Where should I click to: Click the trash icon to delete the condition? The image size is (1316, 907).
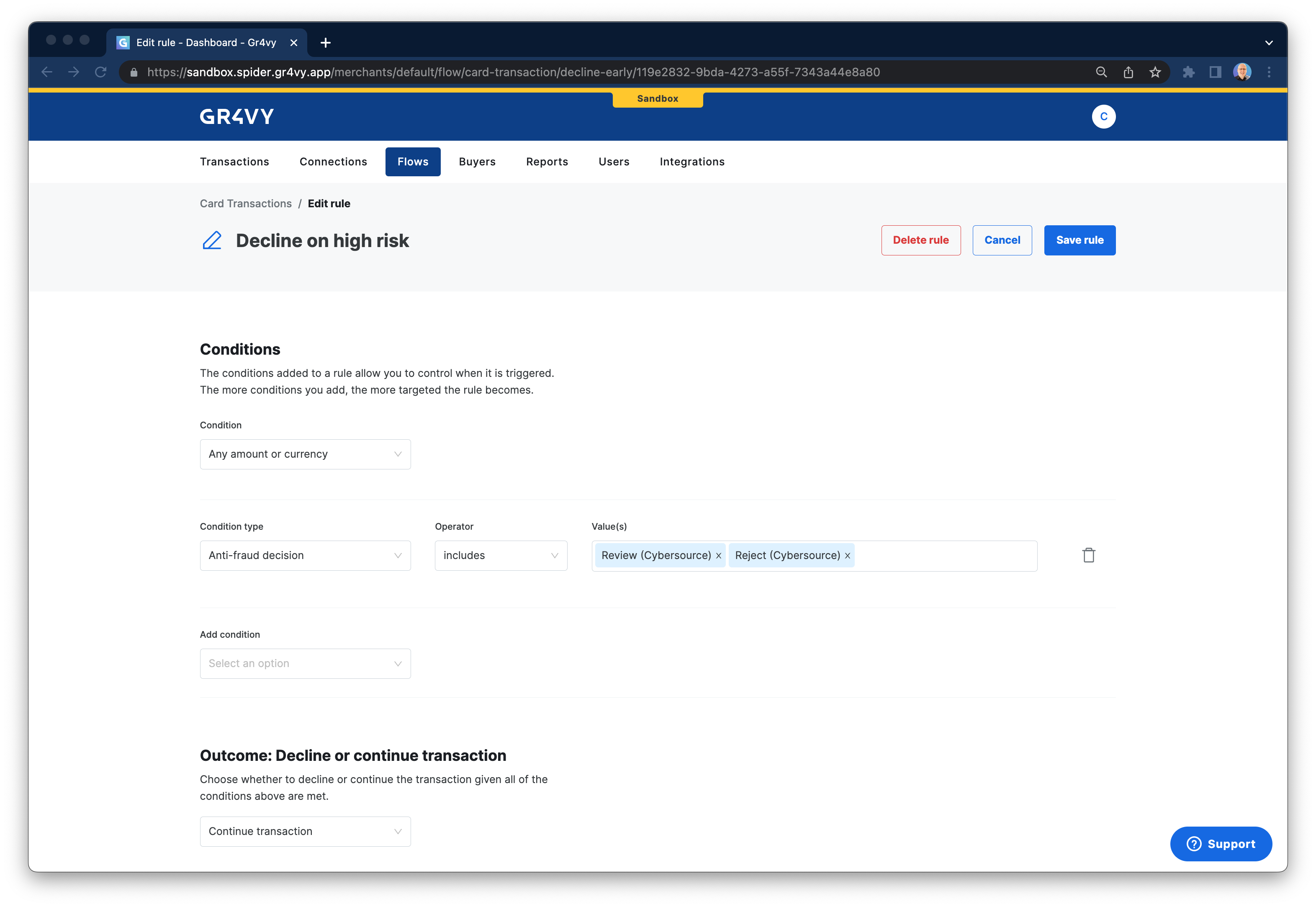[1089, 555]
